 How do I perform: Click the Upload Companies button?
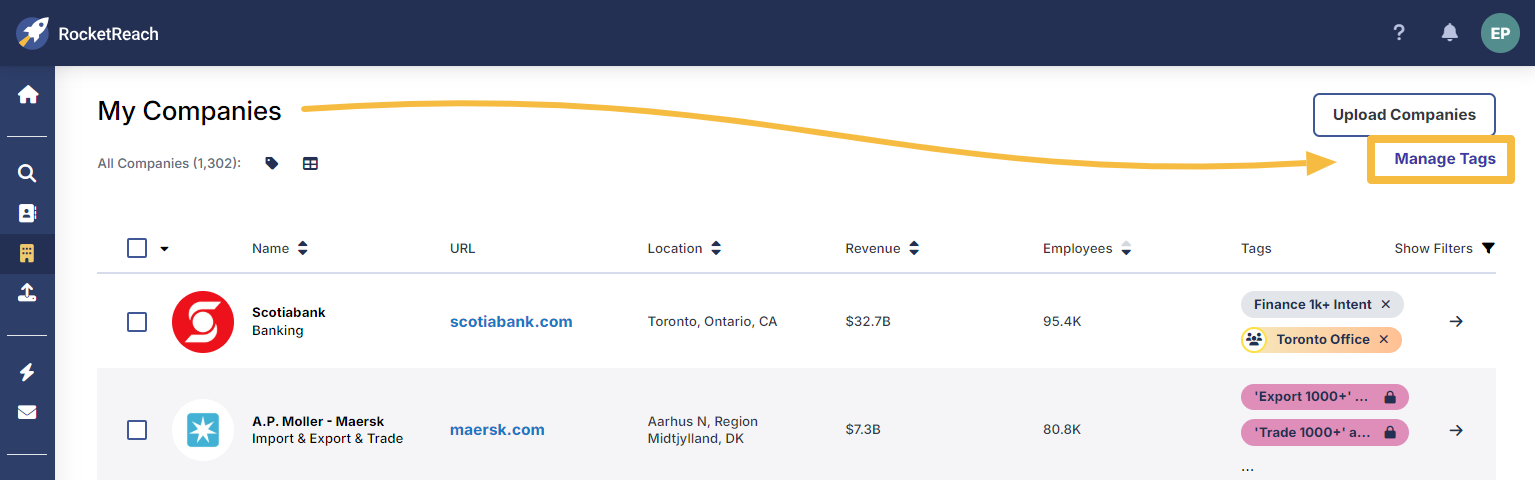point(1403,115)
